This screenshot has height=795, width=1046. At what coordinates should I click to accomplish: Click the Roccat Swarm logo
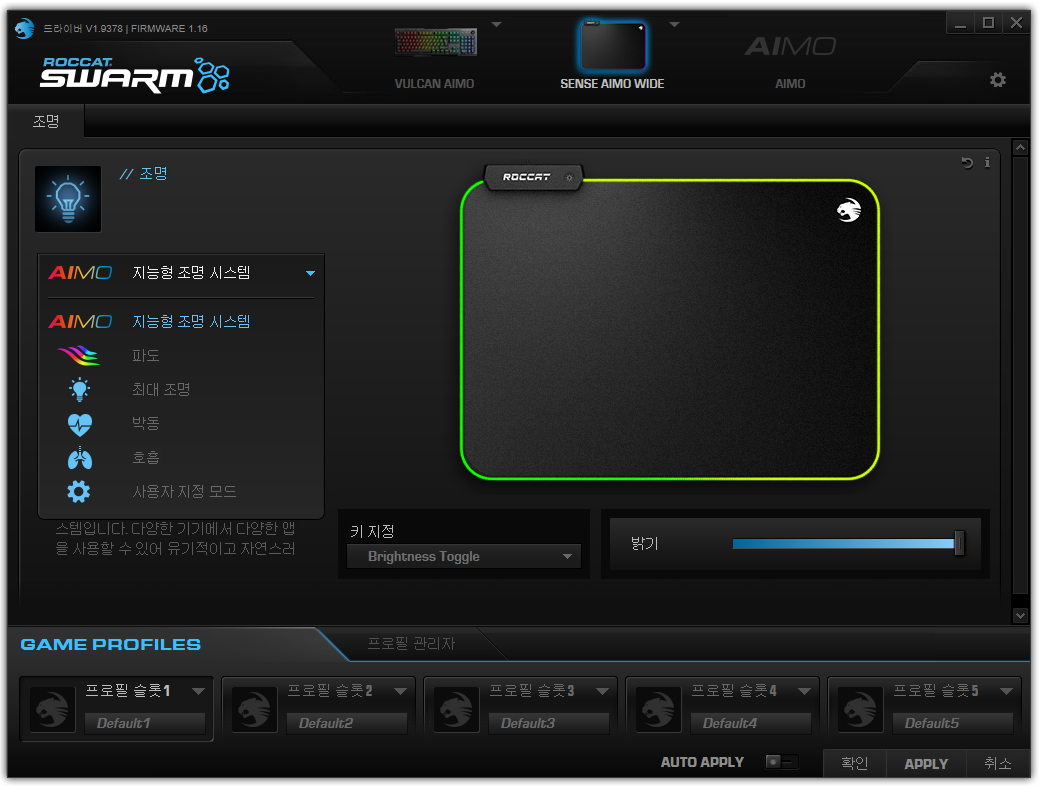point(135,75)
